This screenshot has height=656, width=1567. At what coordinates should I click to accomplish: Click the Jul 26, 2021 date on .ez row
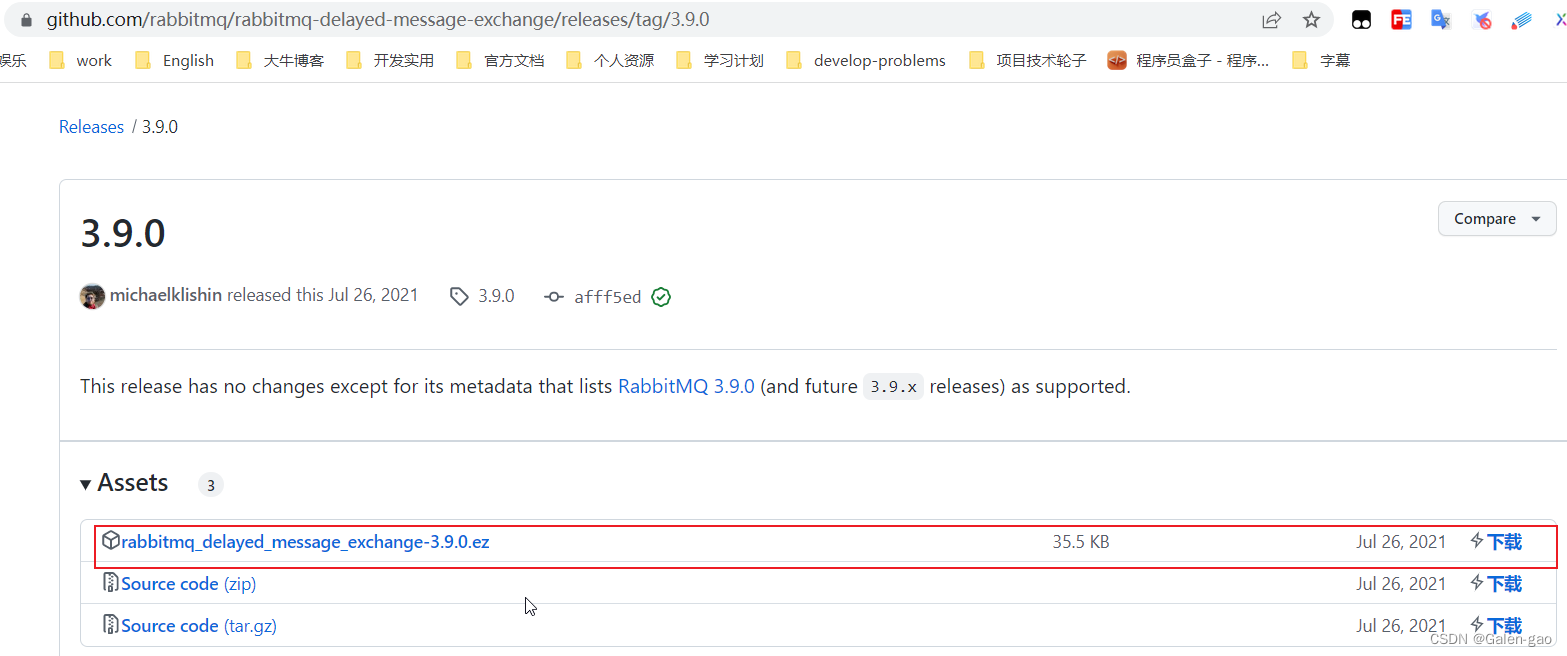click(1401, 542)
